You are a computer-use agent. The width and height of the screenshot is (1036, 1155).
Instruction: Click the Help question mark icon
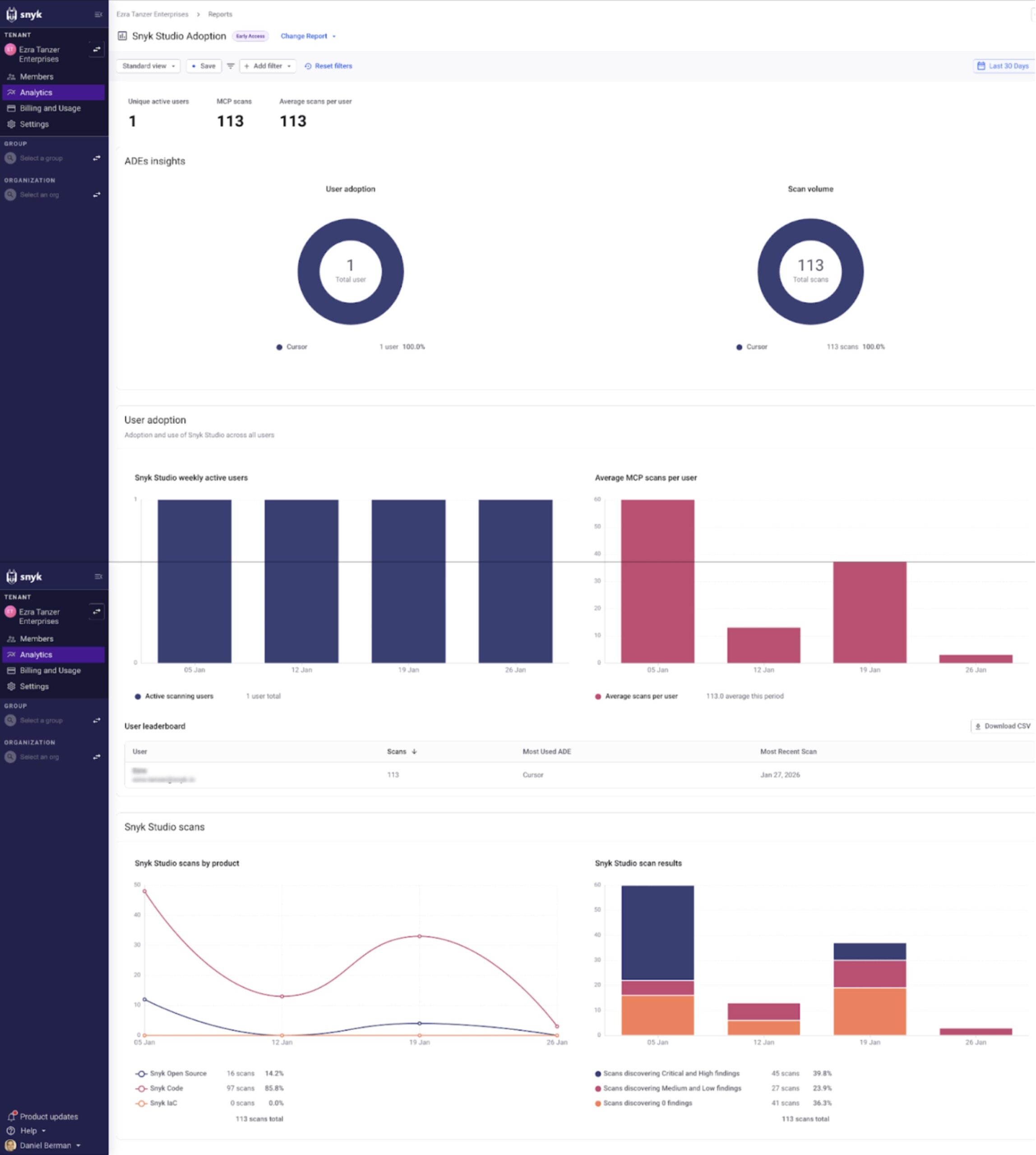tap(11, 1131)
